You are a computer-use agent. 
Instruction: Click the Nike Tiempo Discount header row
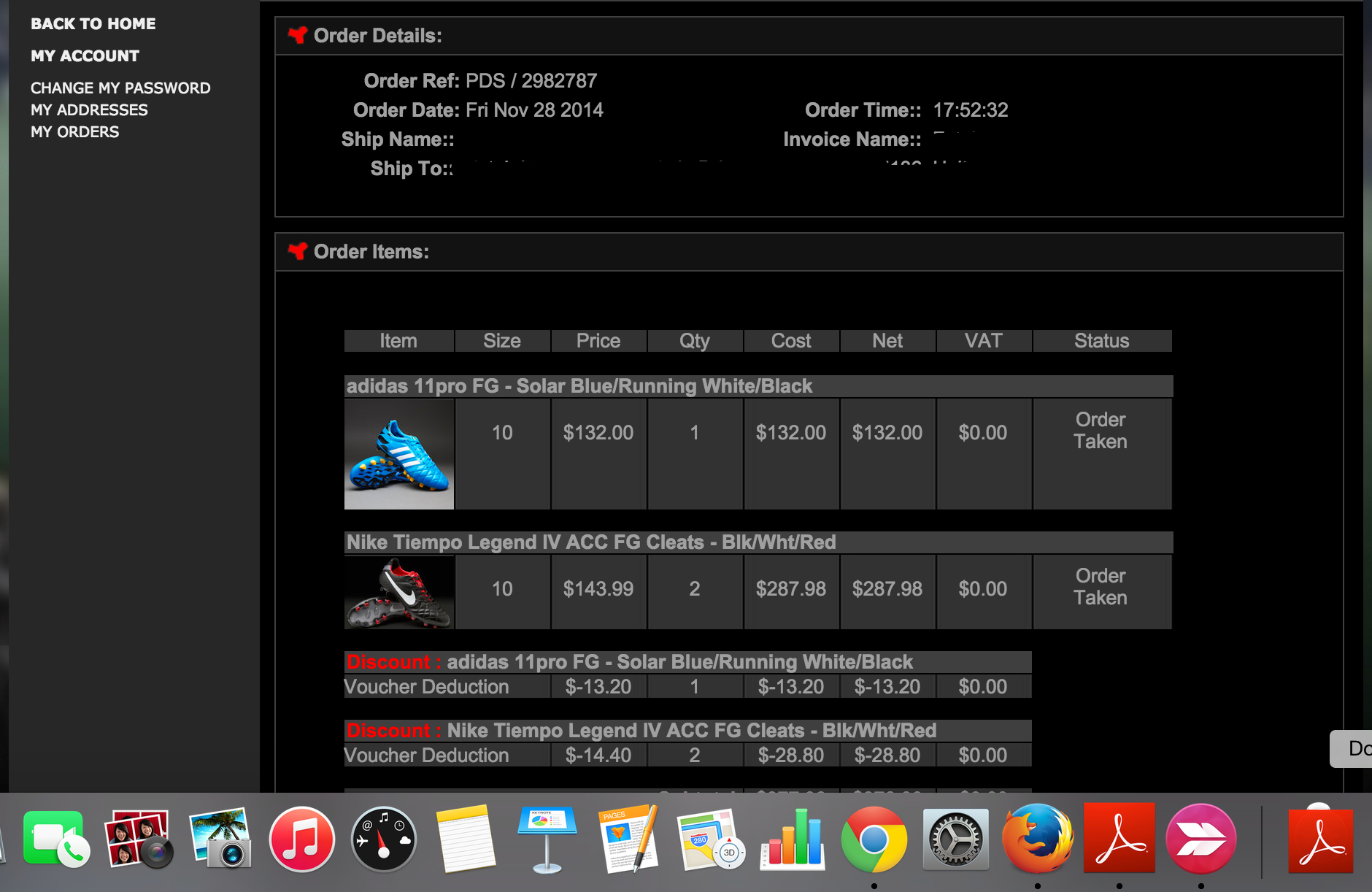688,731
